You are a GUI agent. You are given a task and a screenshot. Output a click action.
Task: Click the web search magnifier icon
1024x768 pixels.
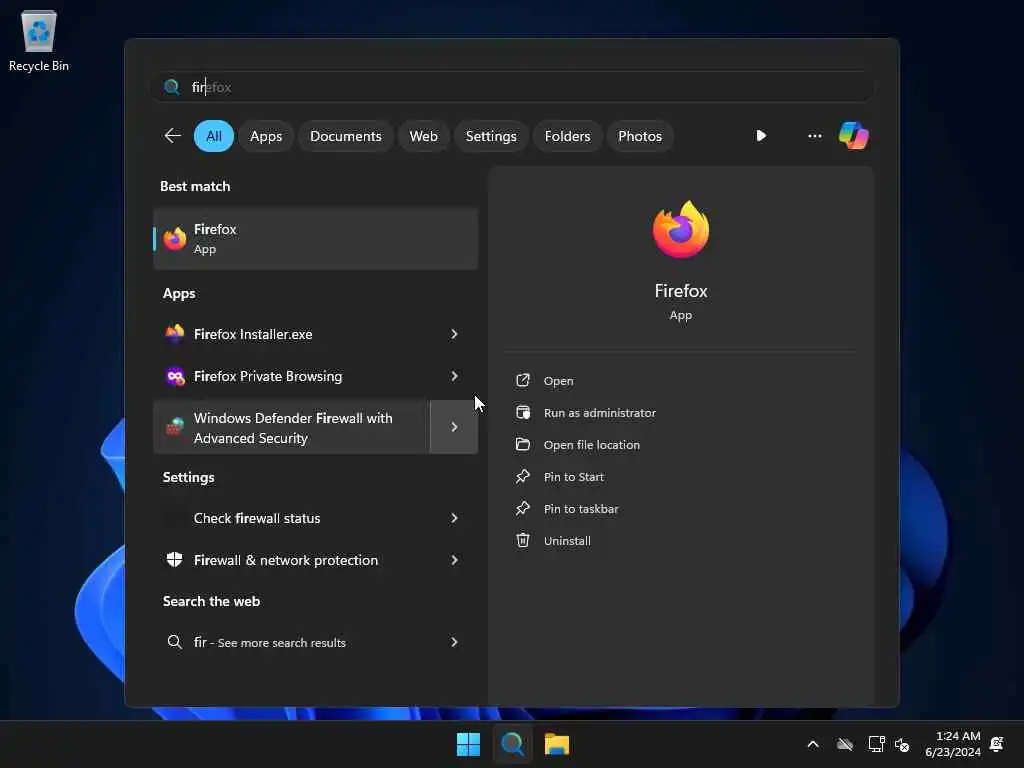(174, 642)
